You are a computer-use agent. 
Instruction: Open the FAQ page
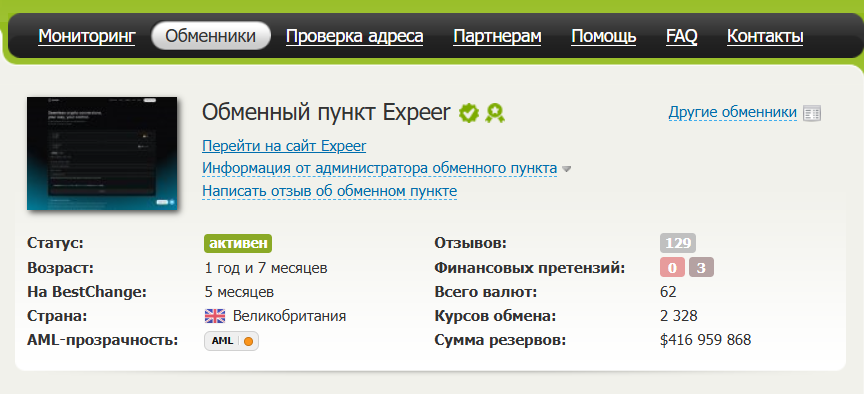click(x=682, y=36)
